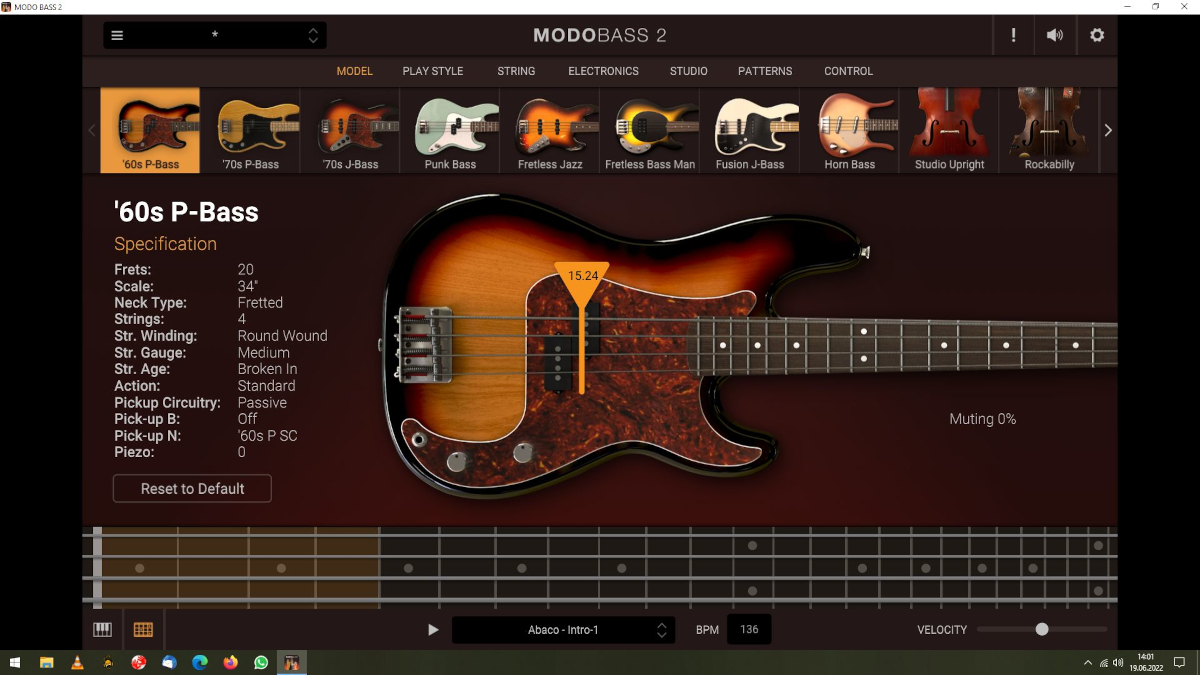Show the fretboard grid view
Image resolution: width=1200 pixels, height=675 pixels.
pos(143,630)
